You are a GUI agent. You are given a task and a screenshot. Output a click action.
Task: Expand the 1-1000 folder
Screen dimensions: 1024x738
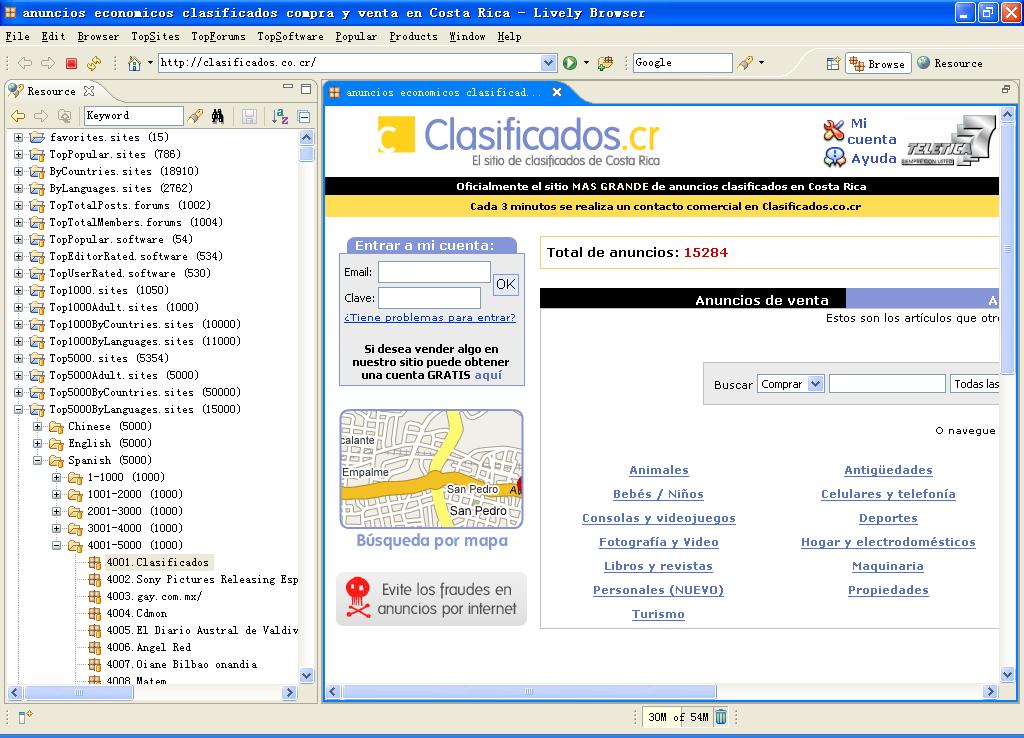56,477
